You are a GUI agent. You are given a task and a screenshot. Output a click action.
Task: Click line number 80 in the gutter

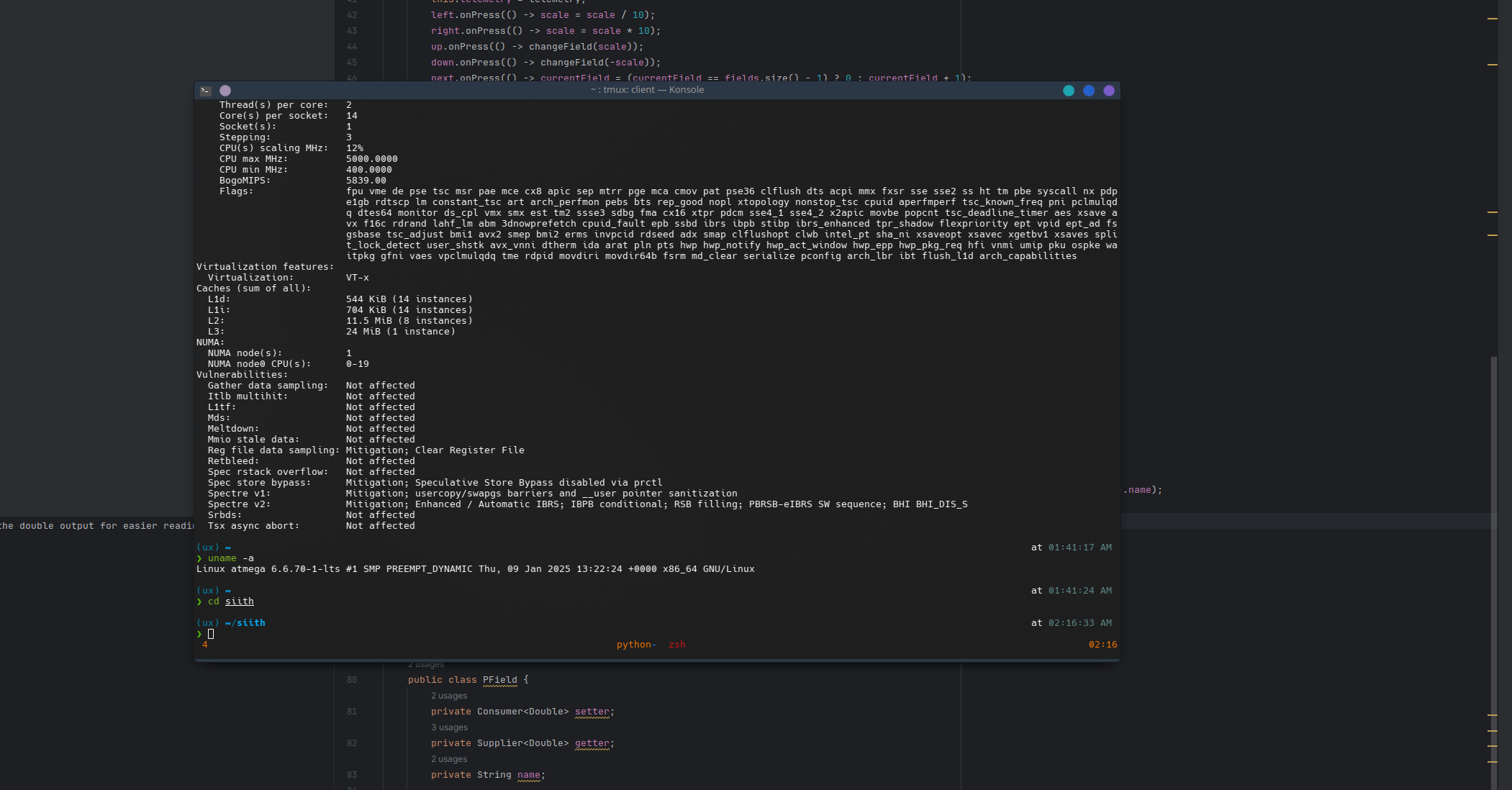pyautogui.click(x=352, y=680)
